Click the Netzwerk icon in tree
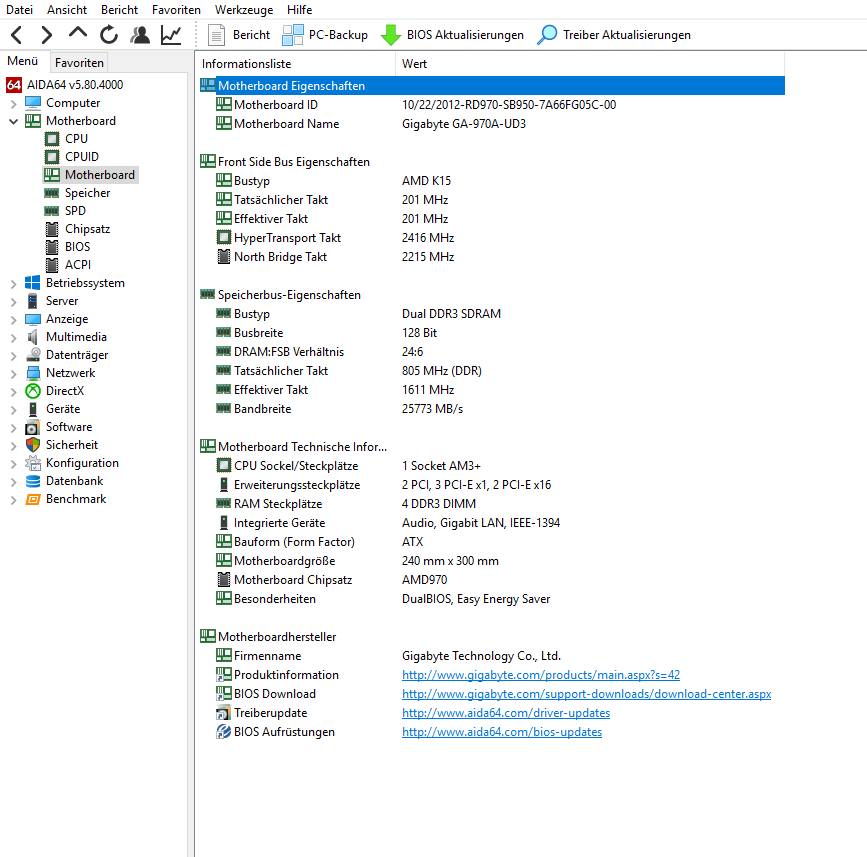This screenshot has height=857, width=867. (x=33, y=373)
